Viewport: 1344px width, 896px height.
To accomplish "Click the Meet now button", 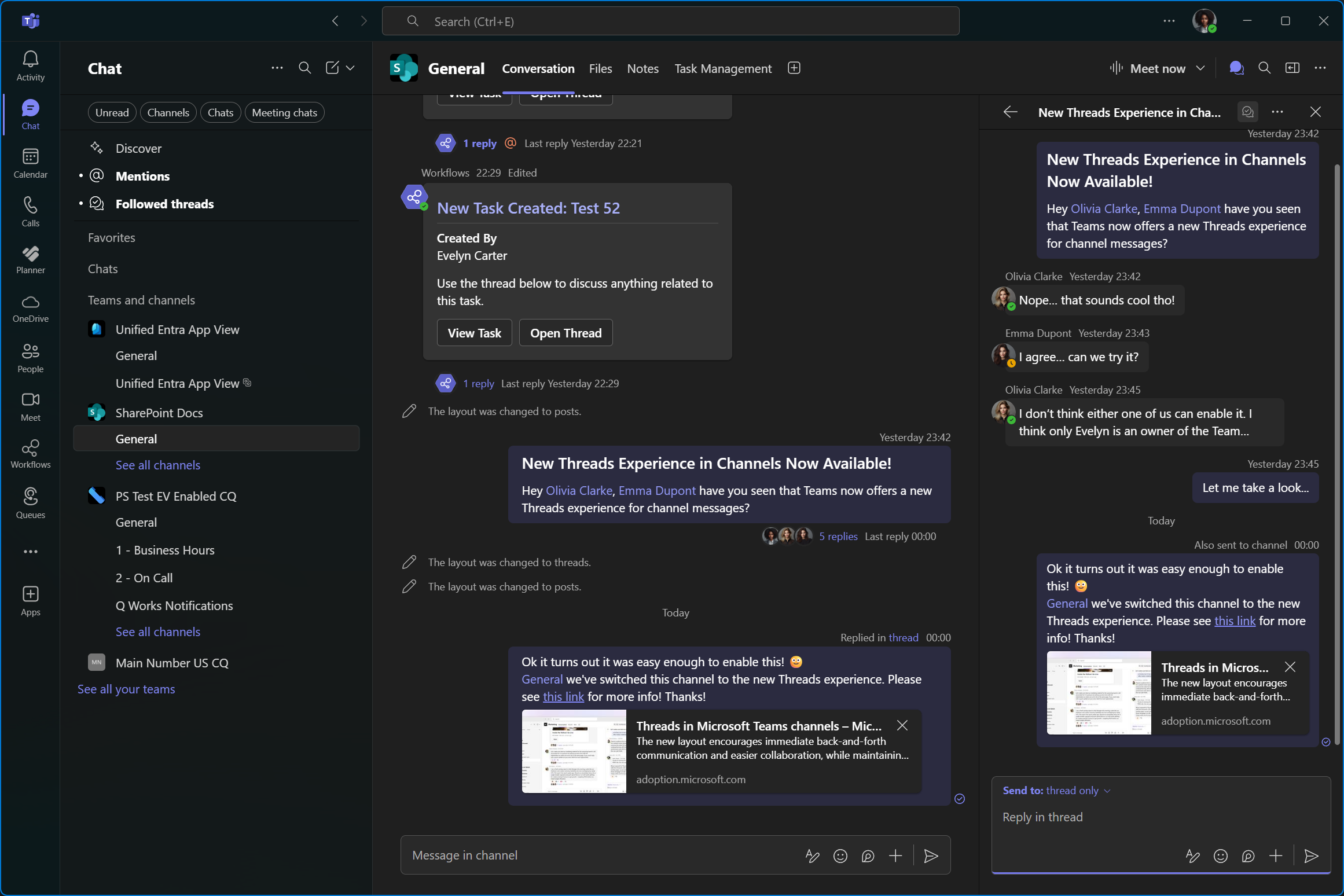I will [1148, 68].
